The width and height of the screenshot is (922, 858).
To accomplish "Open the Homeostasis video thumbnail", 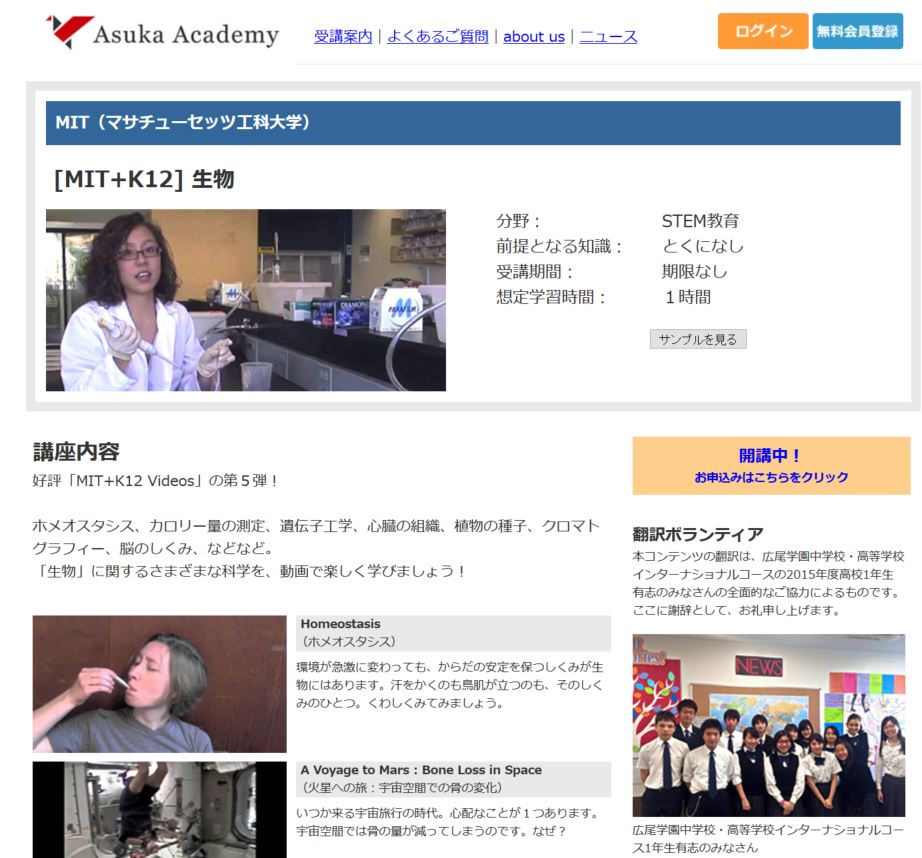I will tap(159, 684).
